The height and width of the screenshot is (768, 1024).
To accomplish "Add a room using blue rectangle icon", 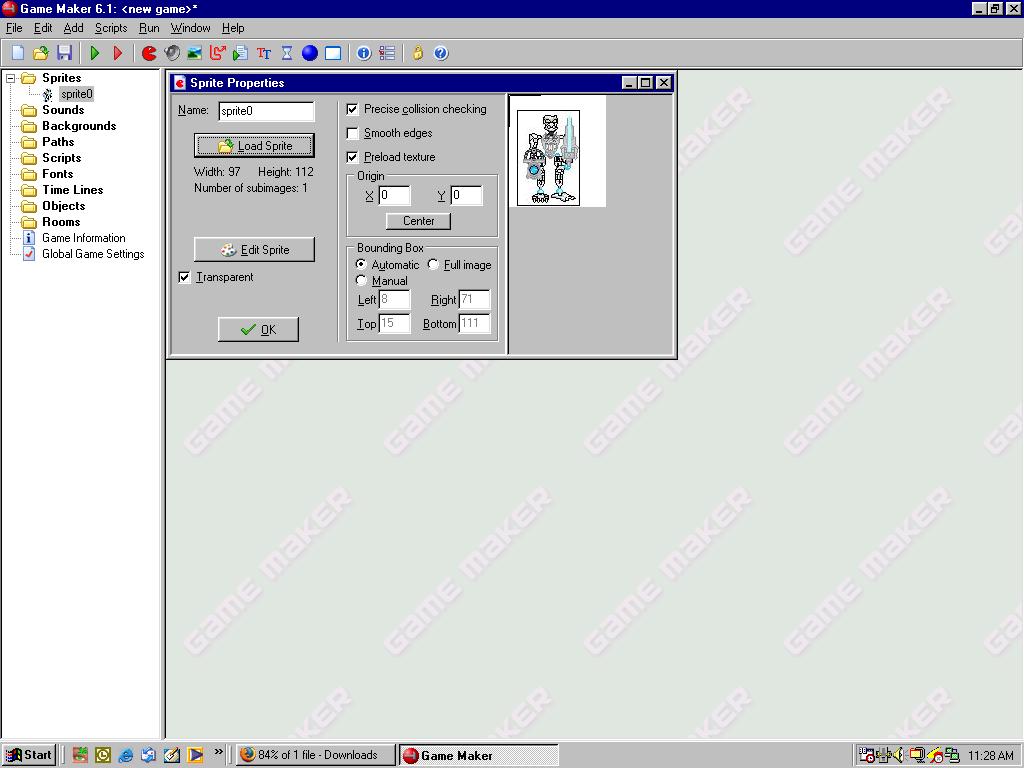I will pyautogui.click(x=333, y=54).
